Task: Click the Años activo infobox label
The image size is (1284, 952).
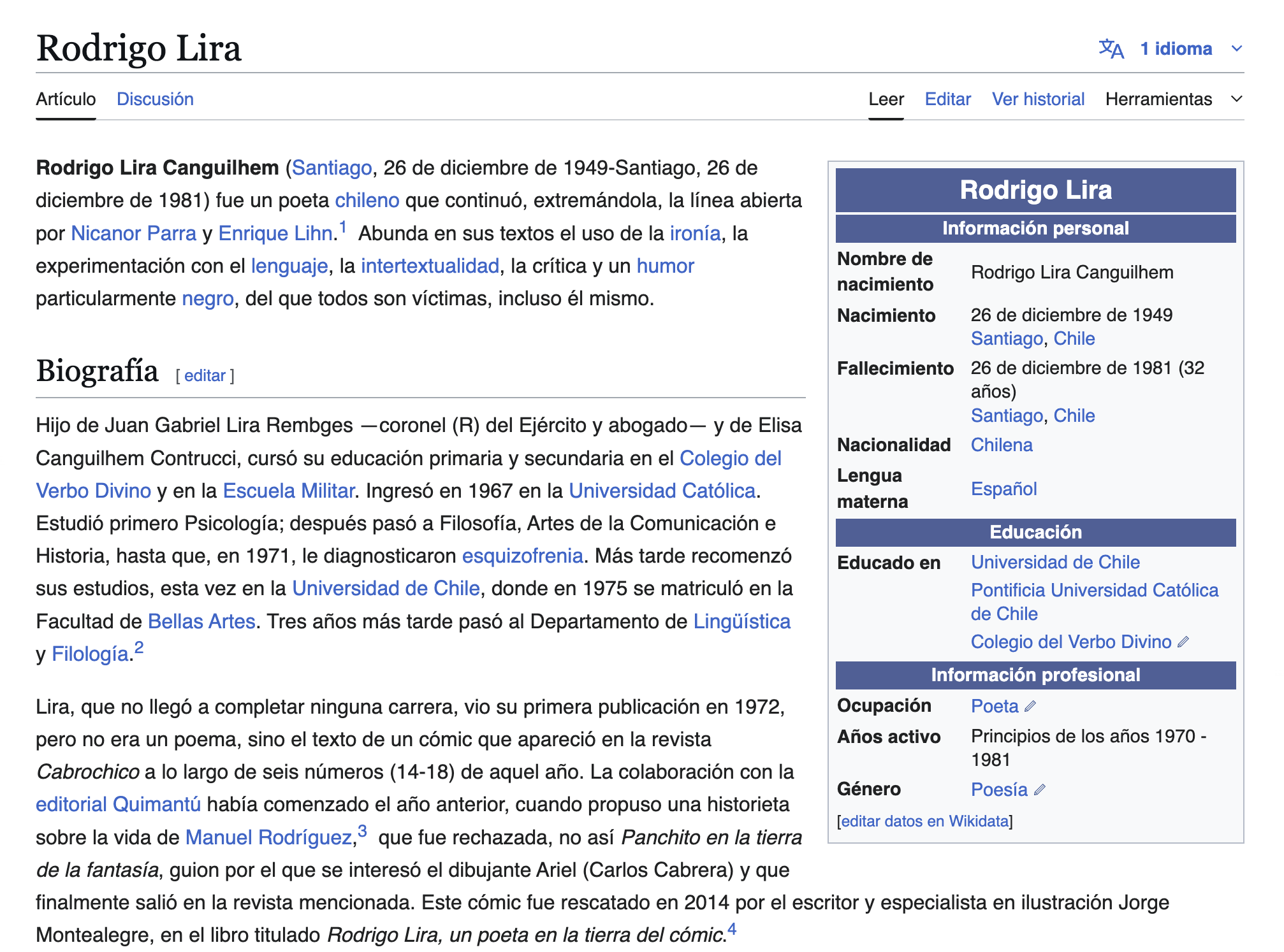Action: click(x=889, y=737)
